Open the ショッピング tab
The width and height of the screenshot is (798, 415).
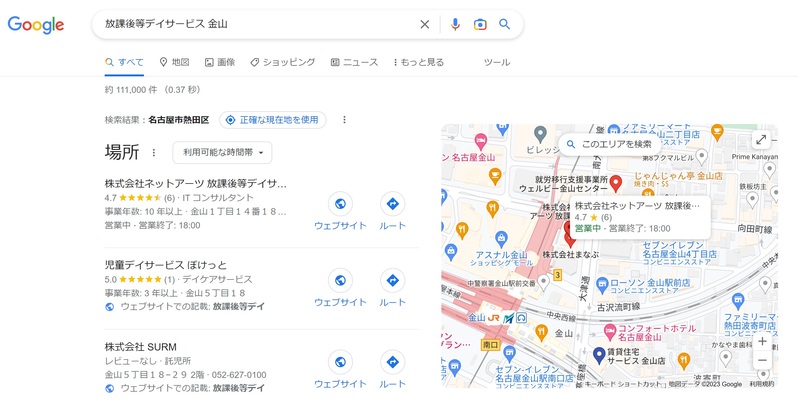282,62
